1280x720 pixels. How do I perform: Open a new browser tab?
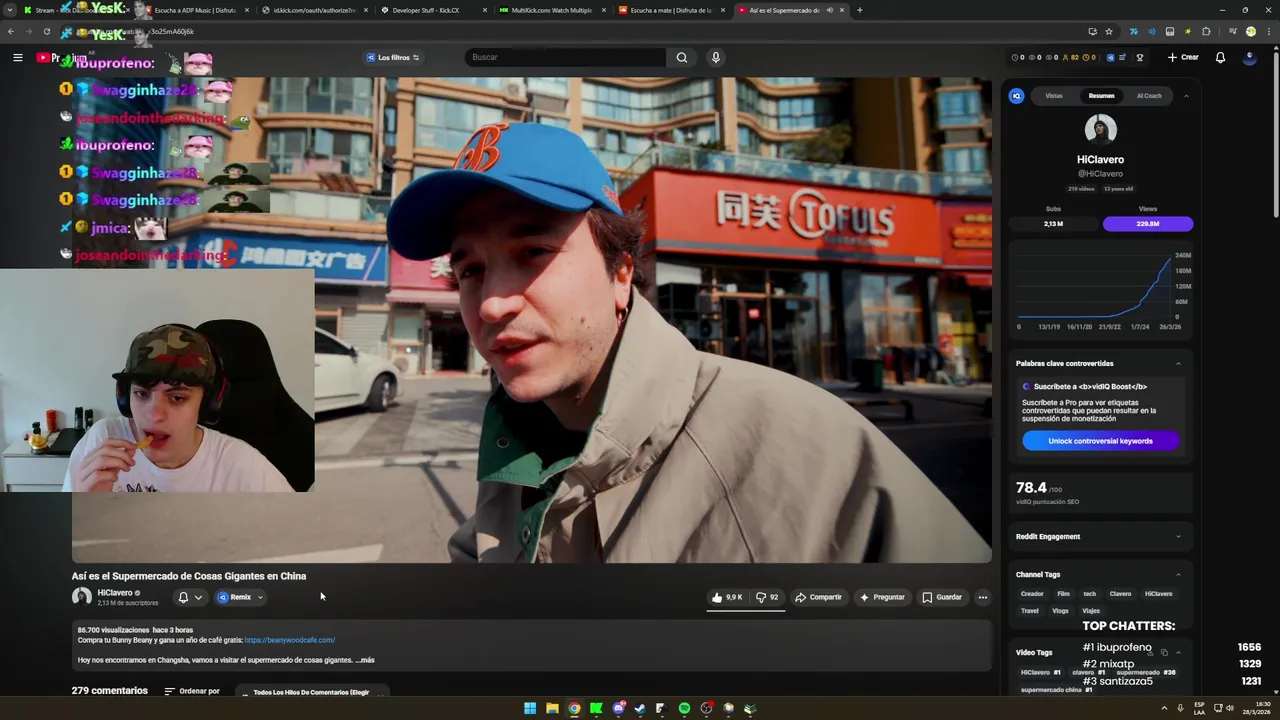[859, 10]
